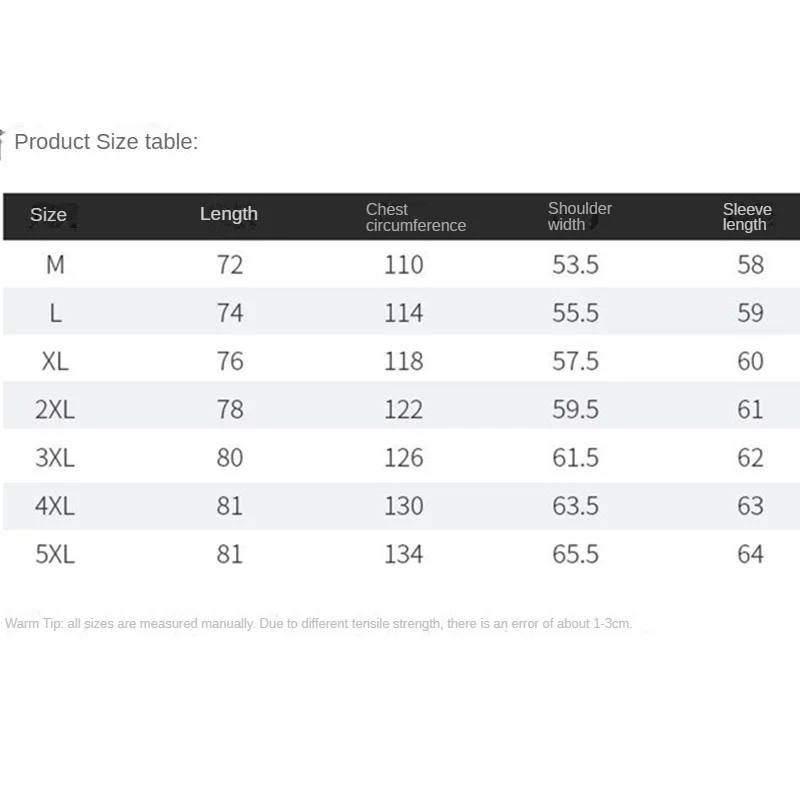Click the small icon beside Product Size table
Screen dimensions: 800x800
coord(4,142)
